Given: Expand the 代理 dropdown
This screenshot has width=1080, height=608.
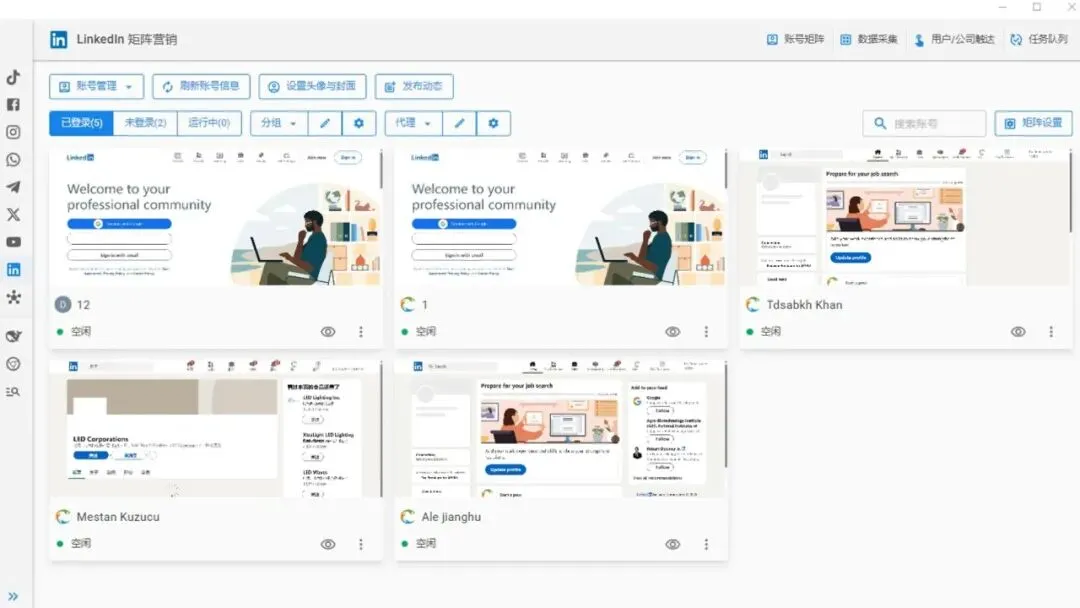Looking at the screenshot, I should pos(413,123).
